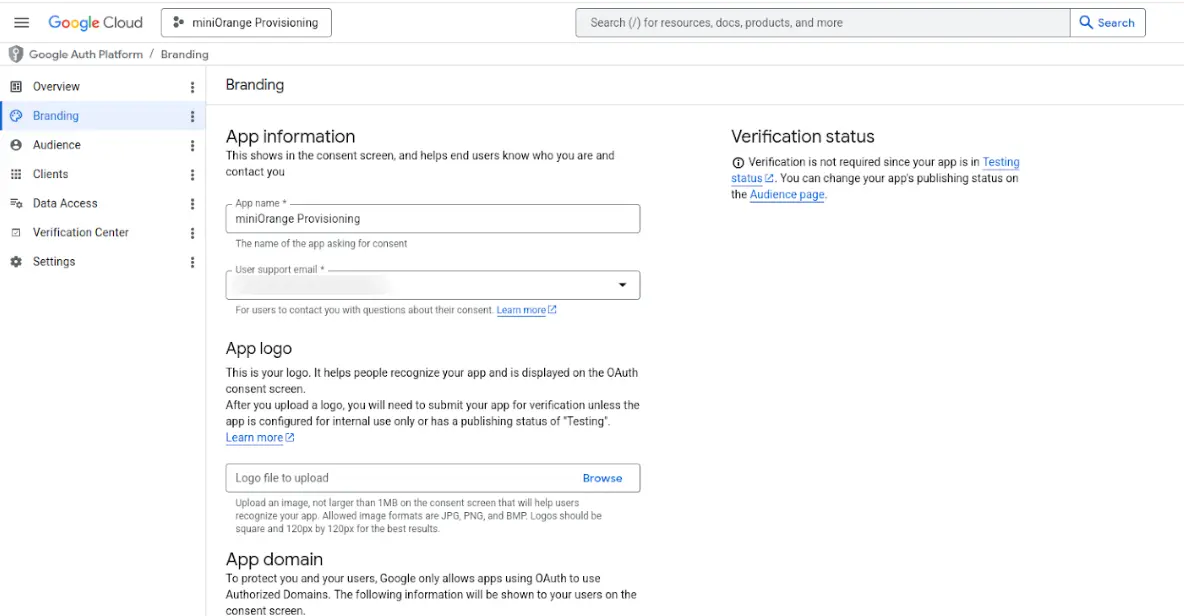Open the three-dot menu beside Branding
1184x616 pixels.
click(x=193, y=116)
